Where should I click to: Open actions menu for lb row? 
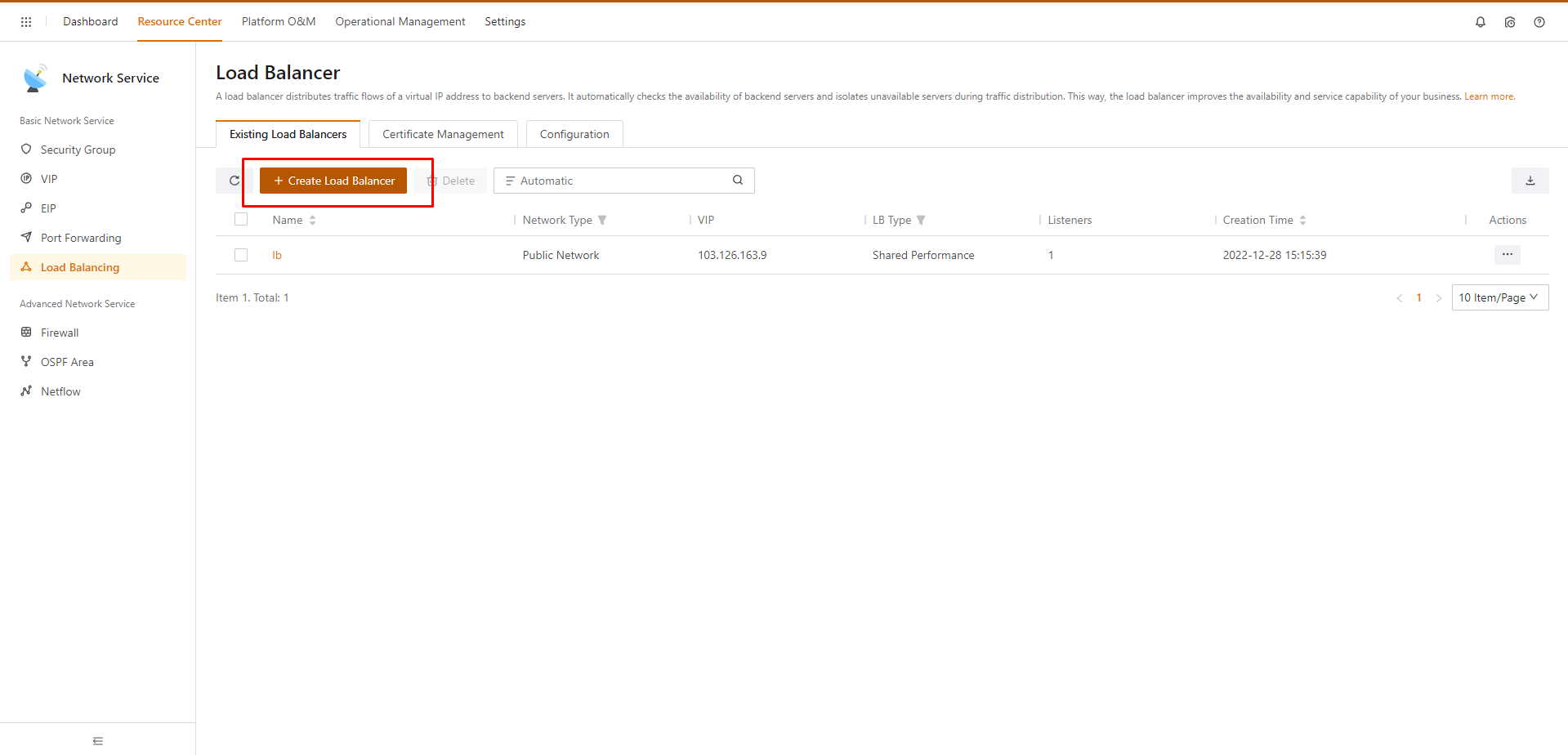(x=1507, y=255)
